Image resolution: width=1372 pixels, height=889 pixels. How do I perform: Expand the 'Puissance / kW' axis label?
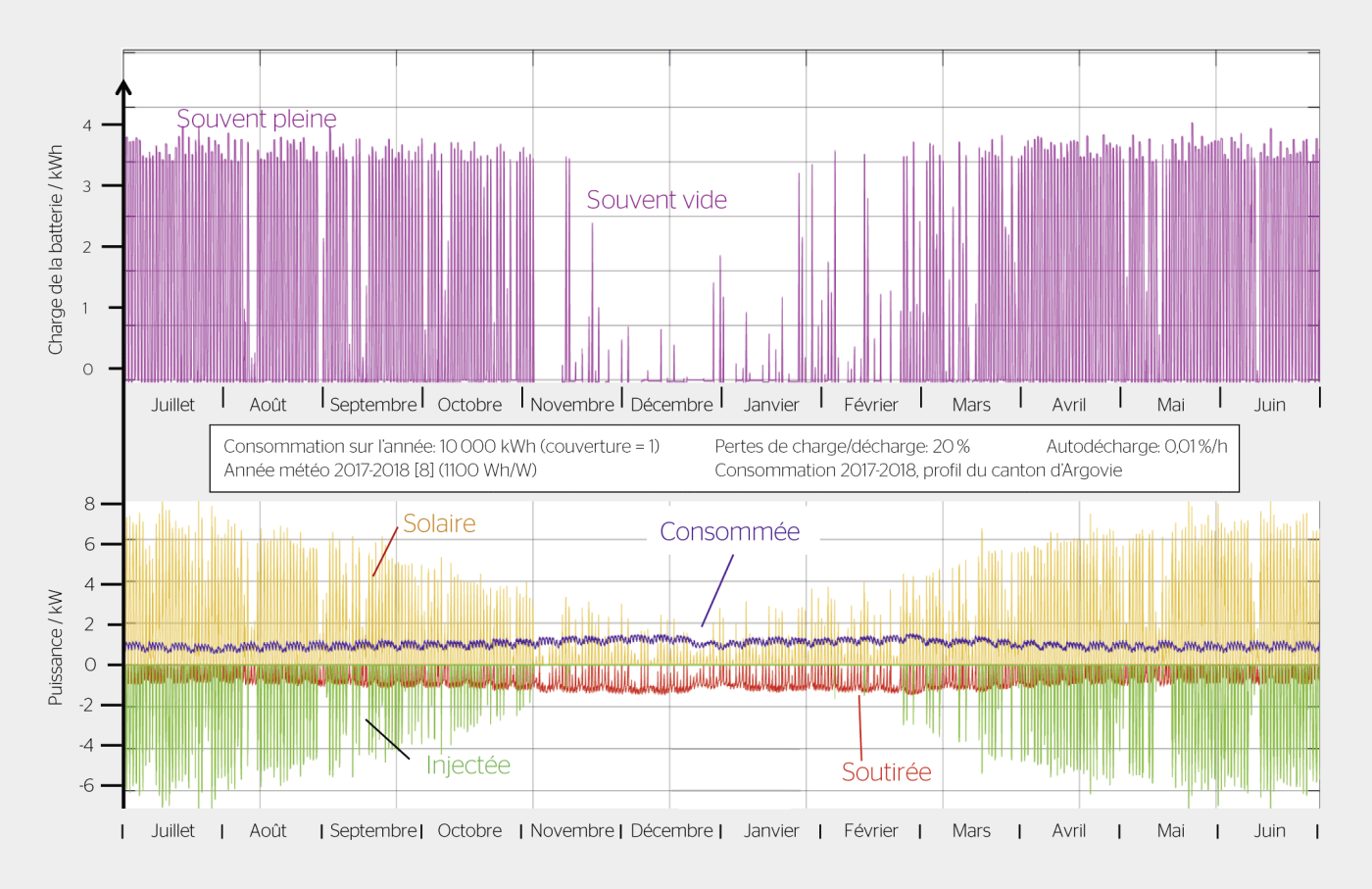pyautogui.click(x=56, y=647)
